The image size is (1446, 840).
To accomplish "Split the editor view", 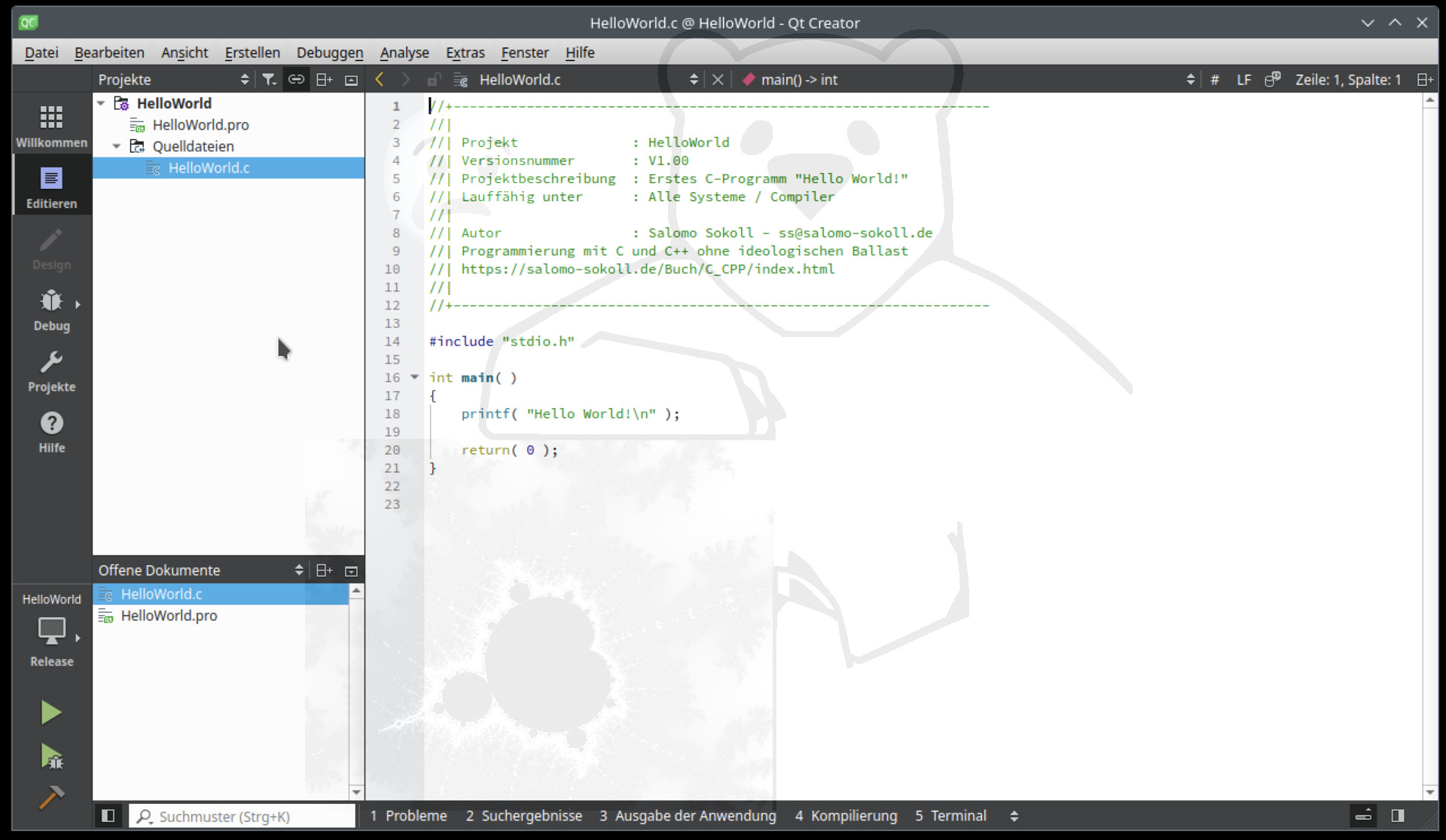I will coord(1425,80).
